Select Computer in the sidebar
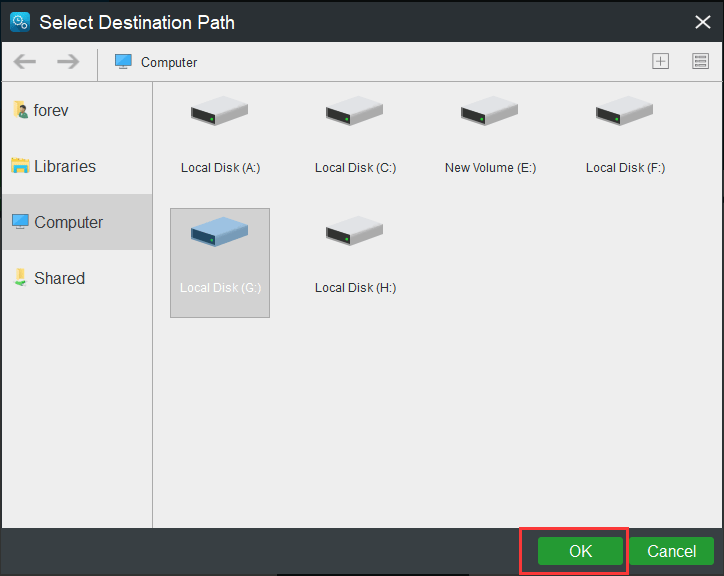Viewport: 724px width, 576px height. (68, 222)
